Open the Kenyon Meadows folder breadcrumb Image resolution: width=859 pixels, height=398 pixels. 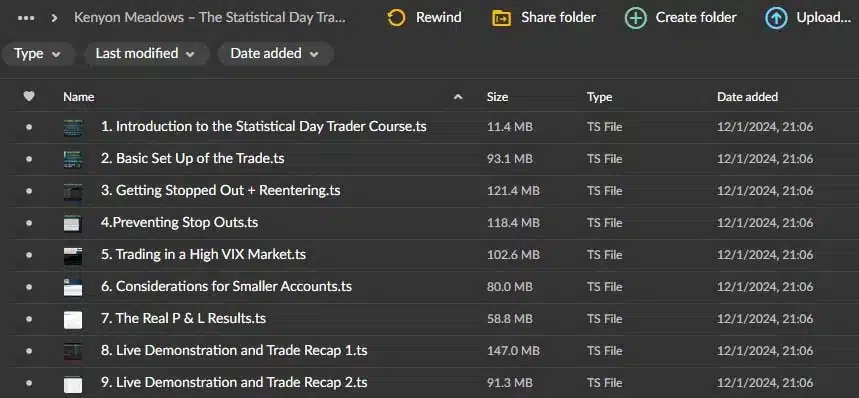210,18
